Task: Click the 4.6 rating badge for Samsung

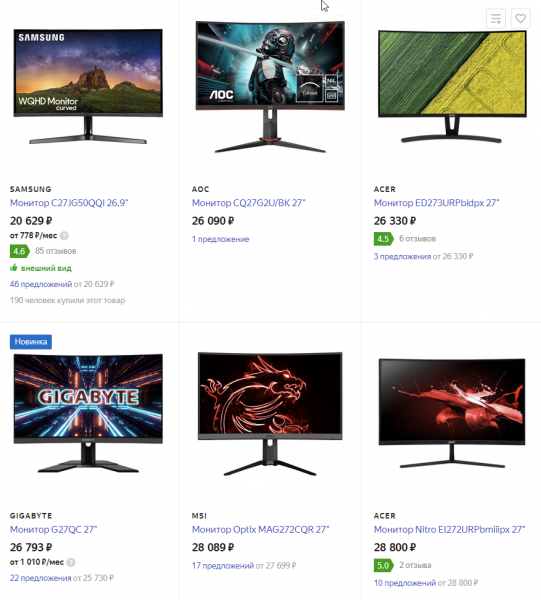Action: click(20, 251)
